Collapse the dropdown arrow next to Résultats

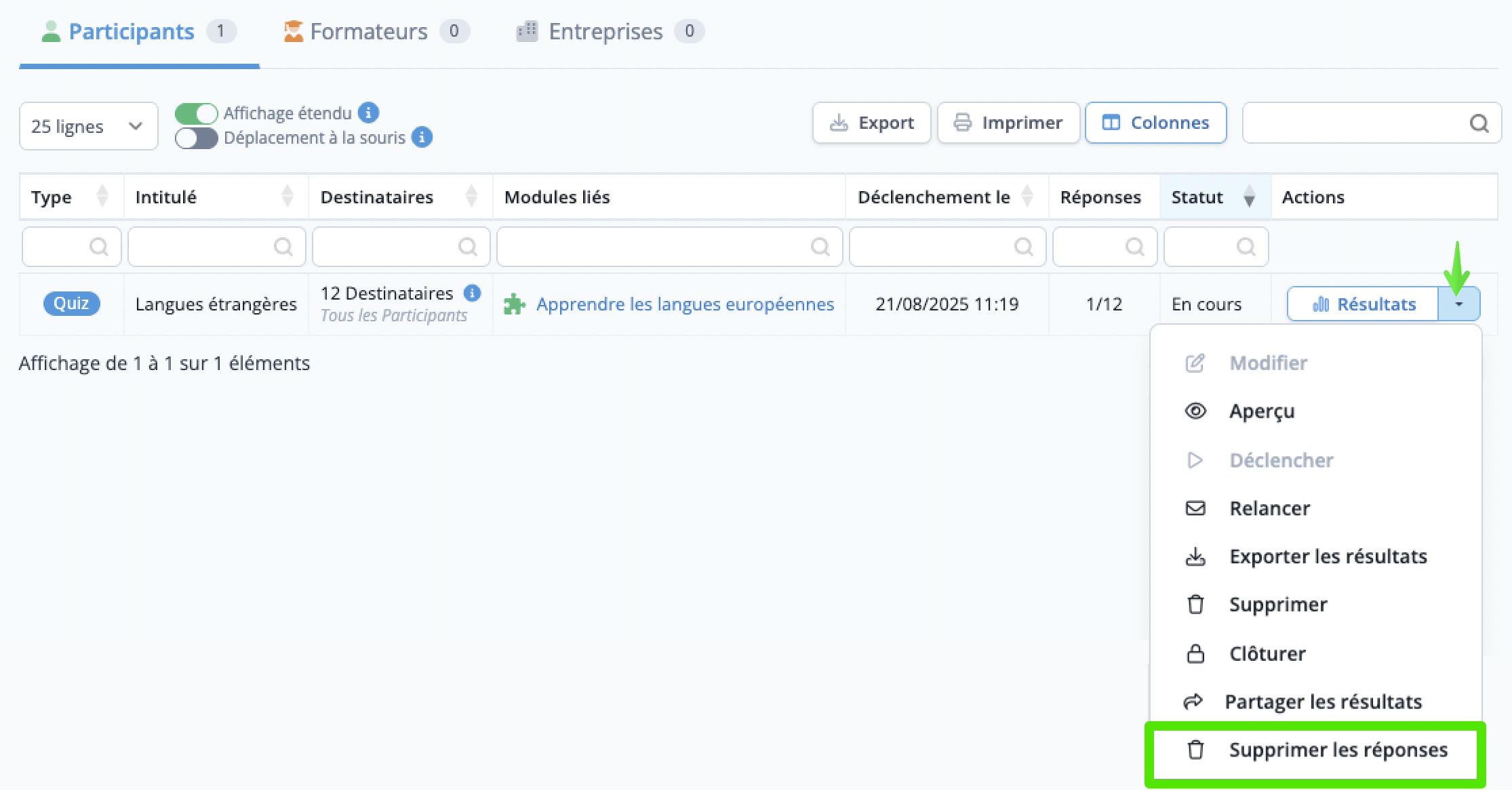point(1458,304)
